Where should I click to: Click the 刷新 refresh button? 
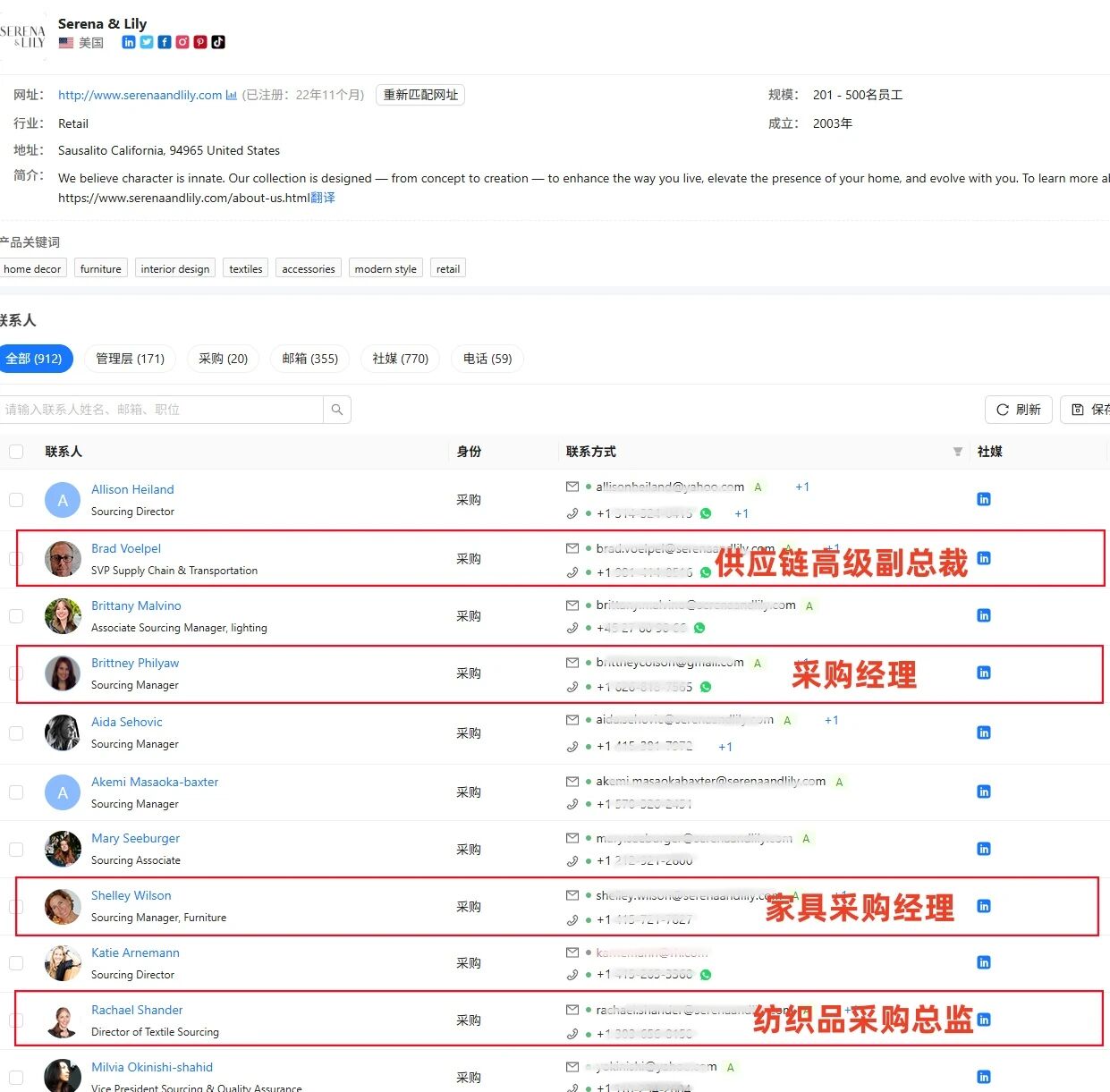pos(1019,410)
